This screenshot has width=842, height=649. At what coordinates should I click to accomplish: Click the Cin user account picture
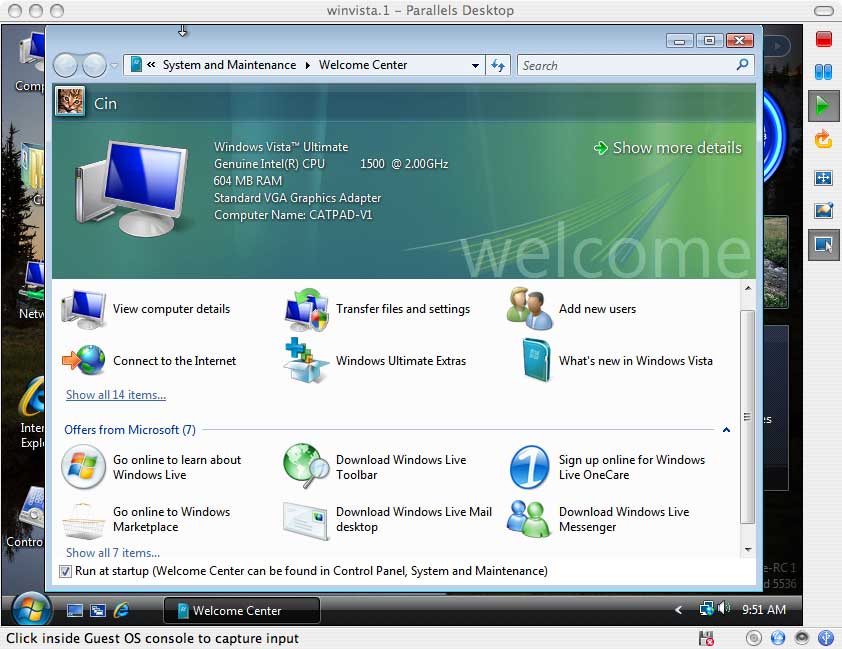pos(70,101)
